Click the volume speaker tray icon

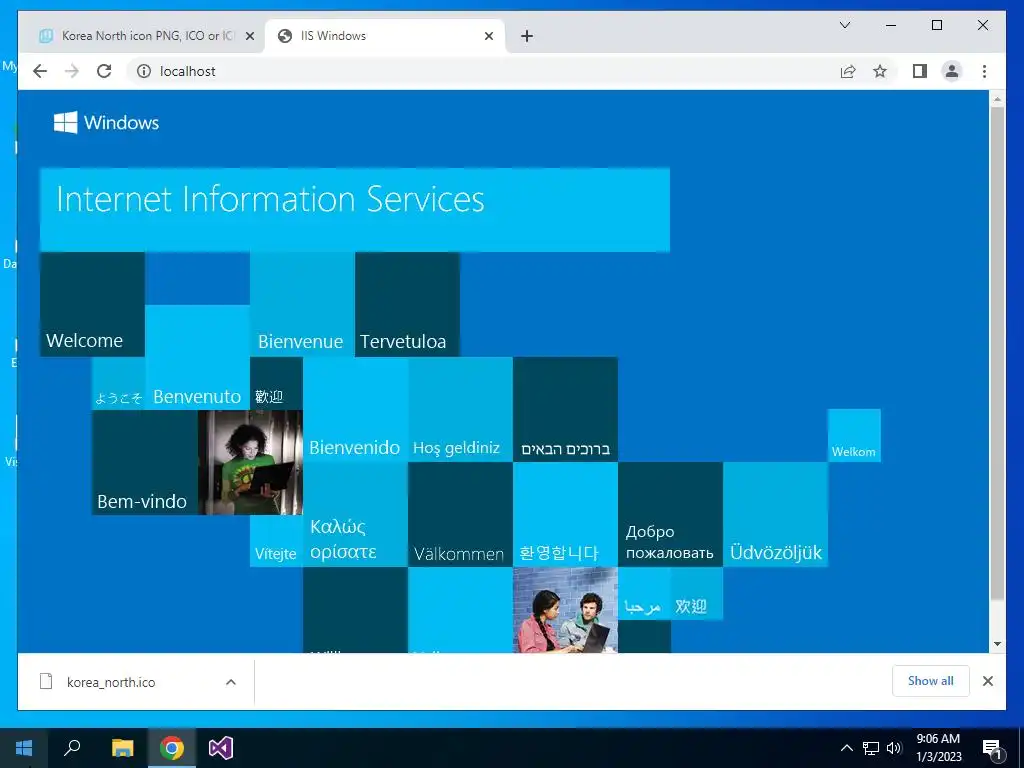(894, 748)
